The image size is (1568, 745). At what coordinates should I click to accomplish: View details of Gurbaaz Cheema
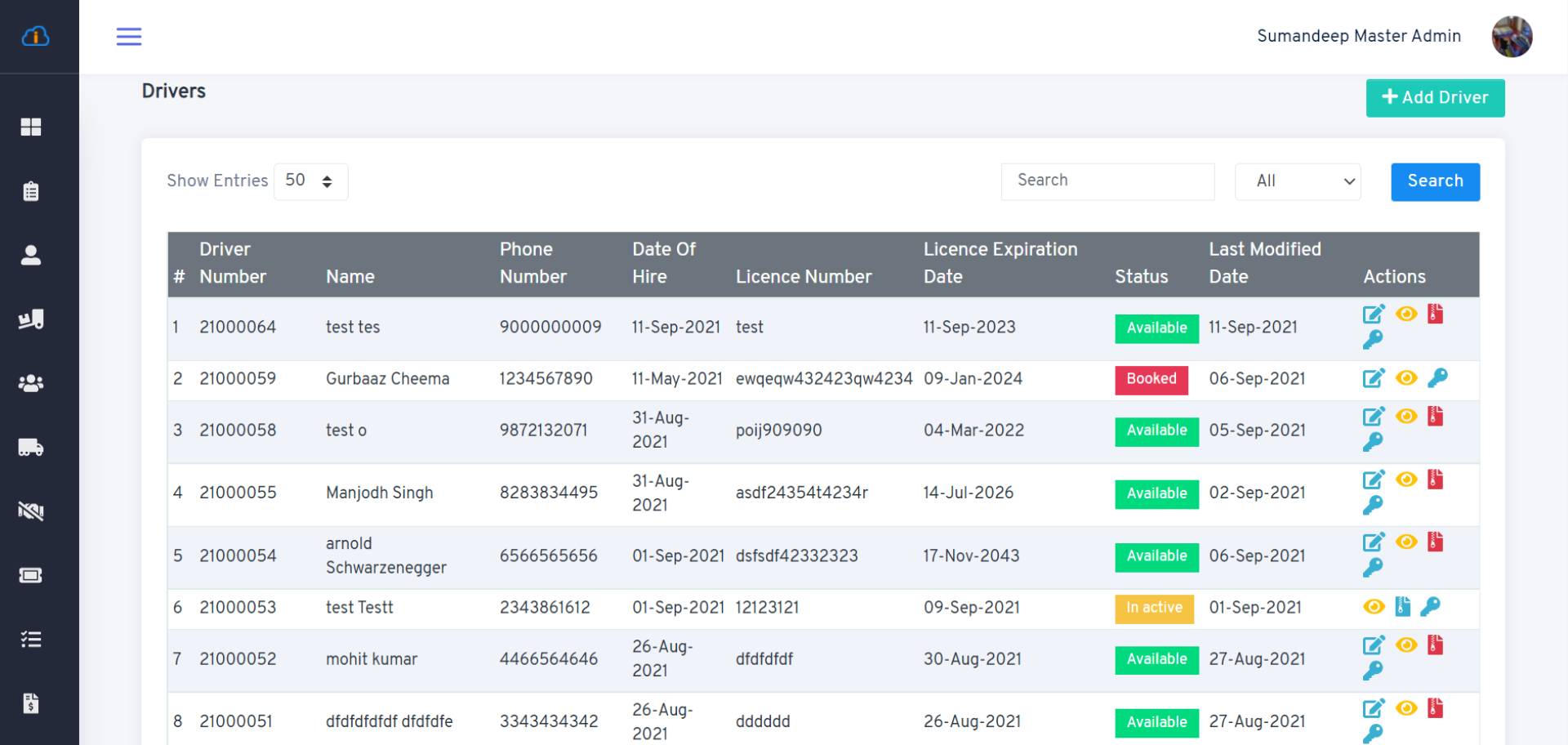(1406, 377)
